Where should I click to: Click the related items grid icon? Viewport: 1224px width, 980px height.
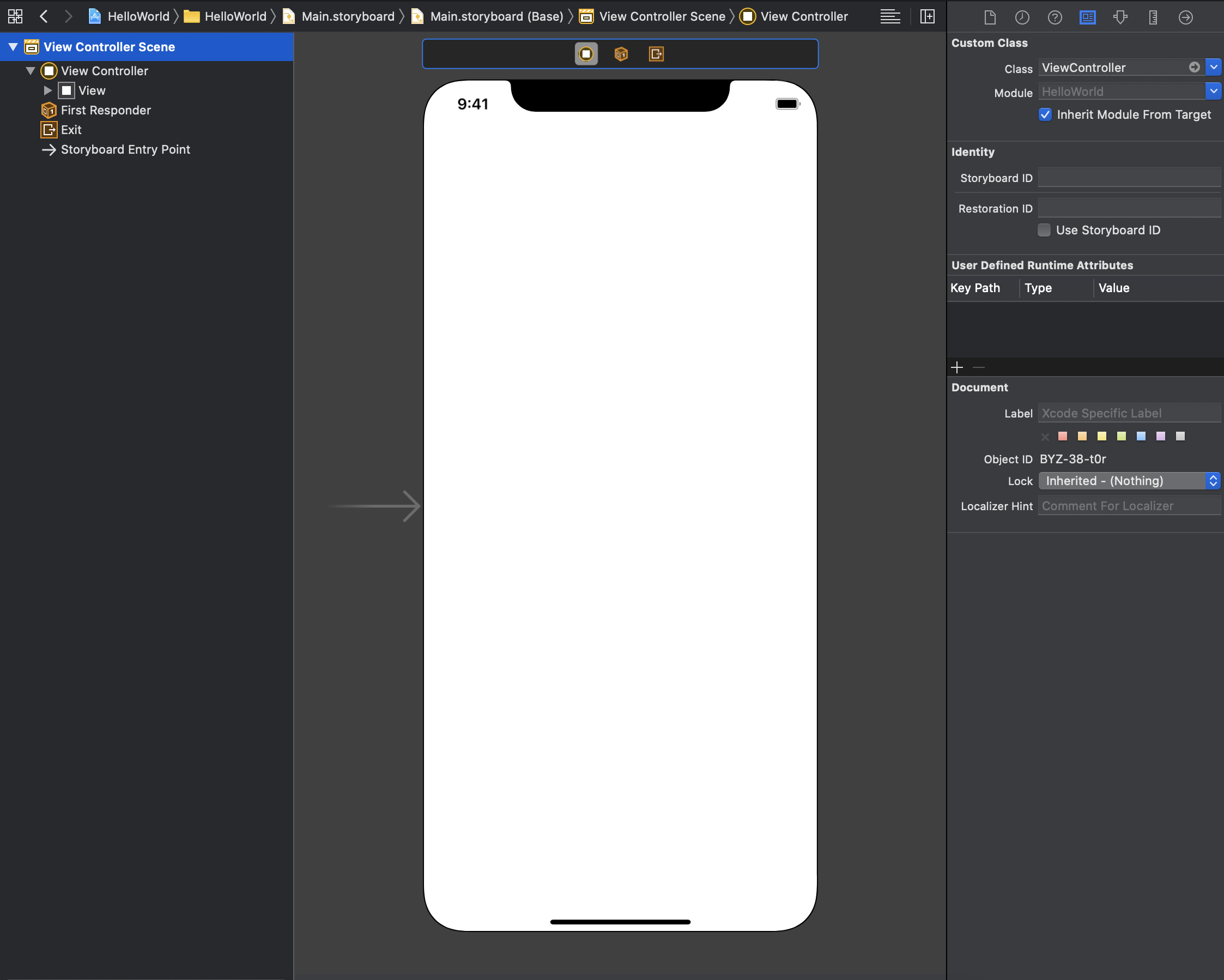(15, 16)
